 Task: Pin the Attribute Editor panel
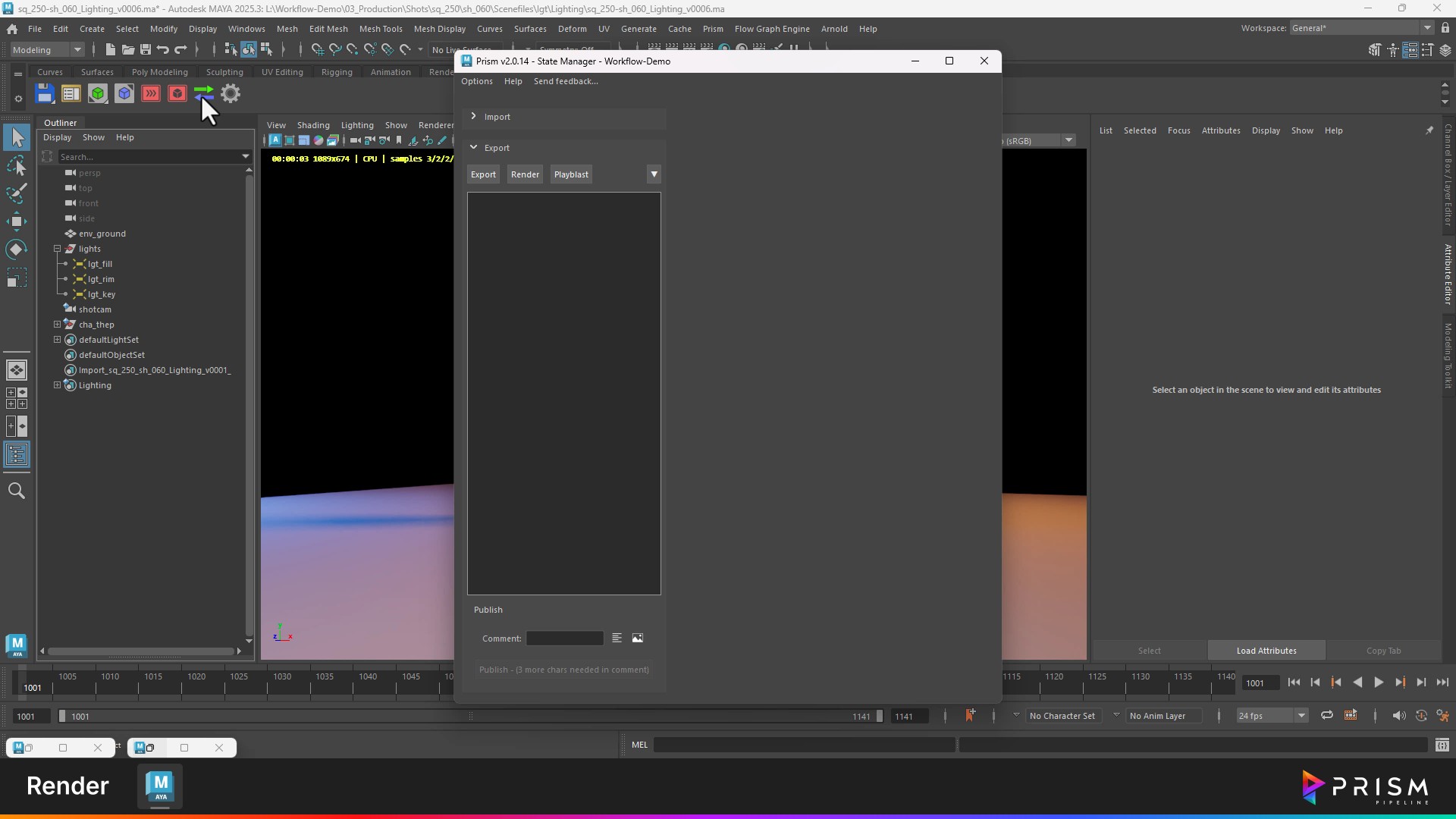point(1429,130)
